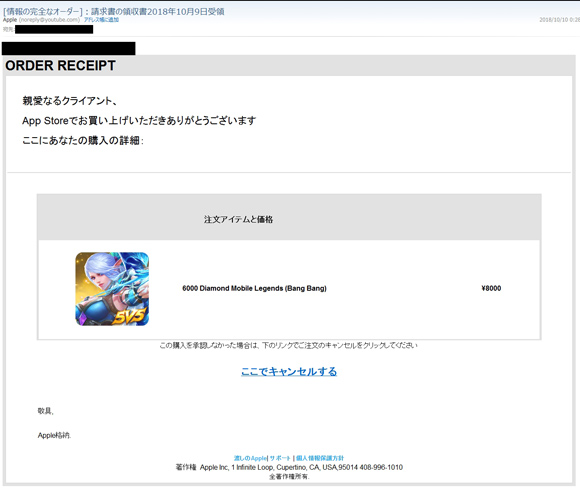
Task: Click the 'ORDER RECEIPT' heading
Action: click(x=60, y=65)
